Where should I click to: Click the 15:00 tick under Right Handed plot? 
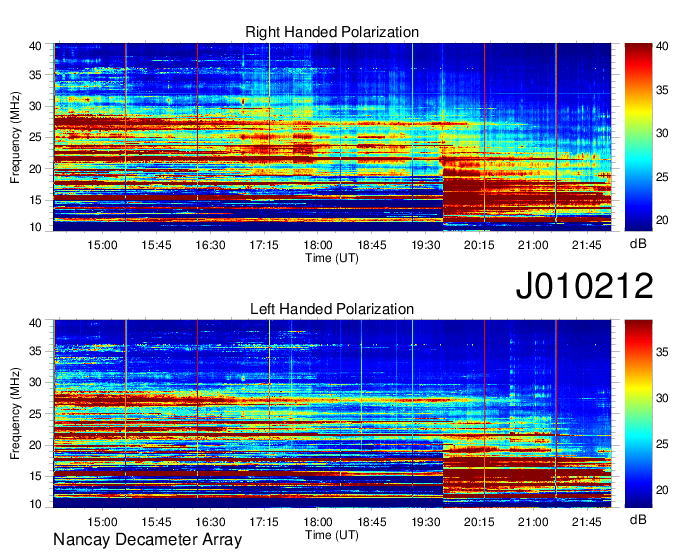(x=102, y=245)
